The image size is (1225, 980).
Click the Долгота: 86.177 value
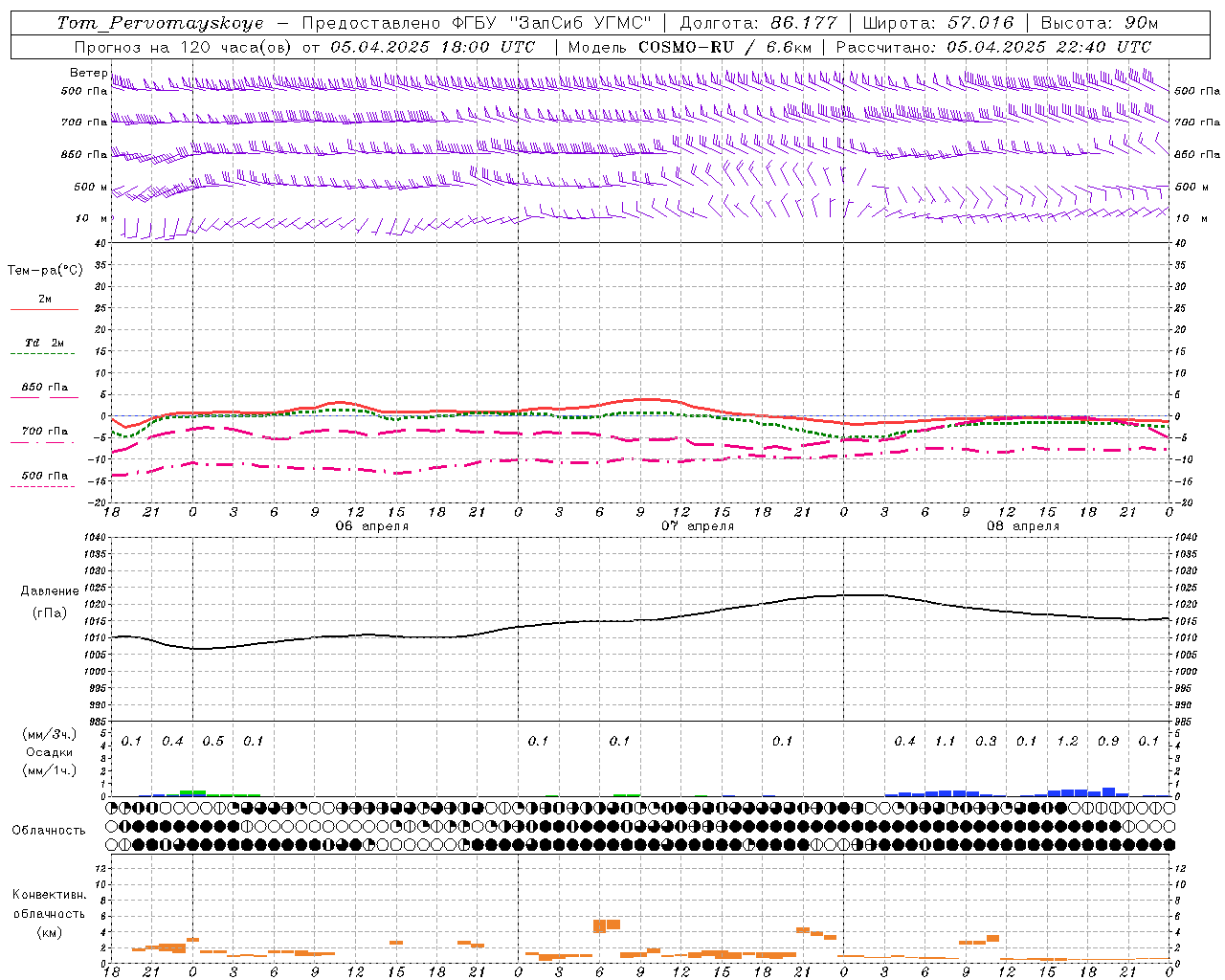(x=758, y=23)
